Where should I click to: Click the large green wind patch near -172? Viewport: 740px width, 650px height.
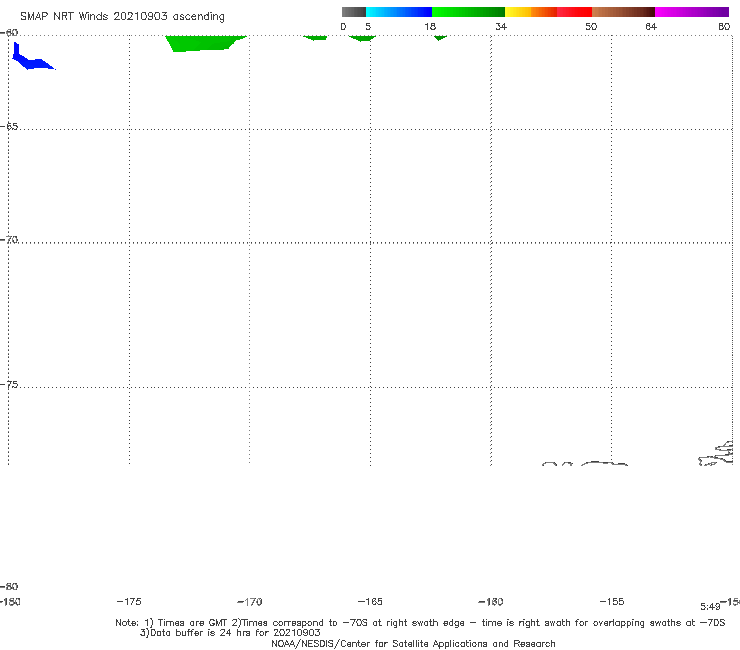205,43
